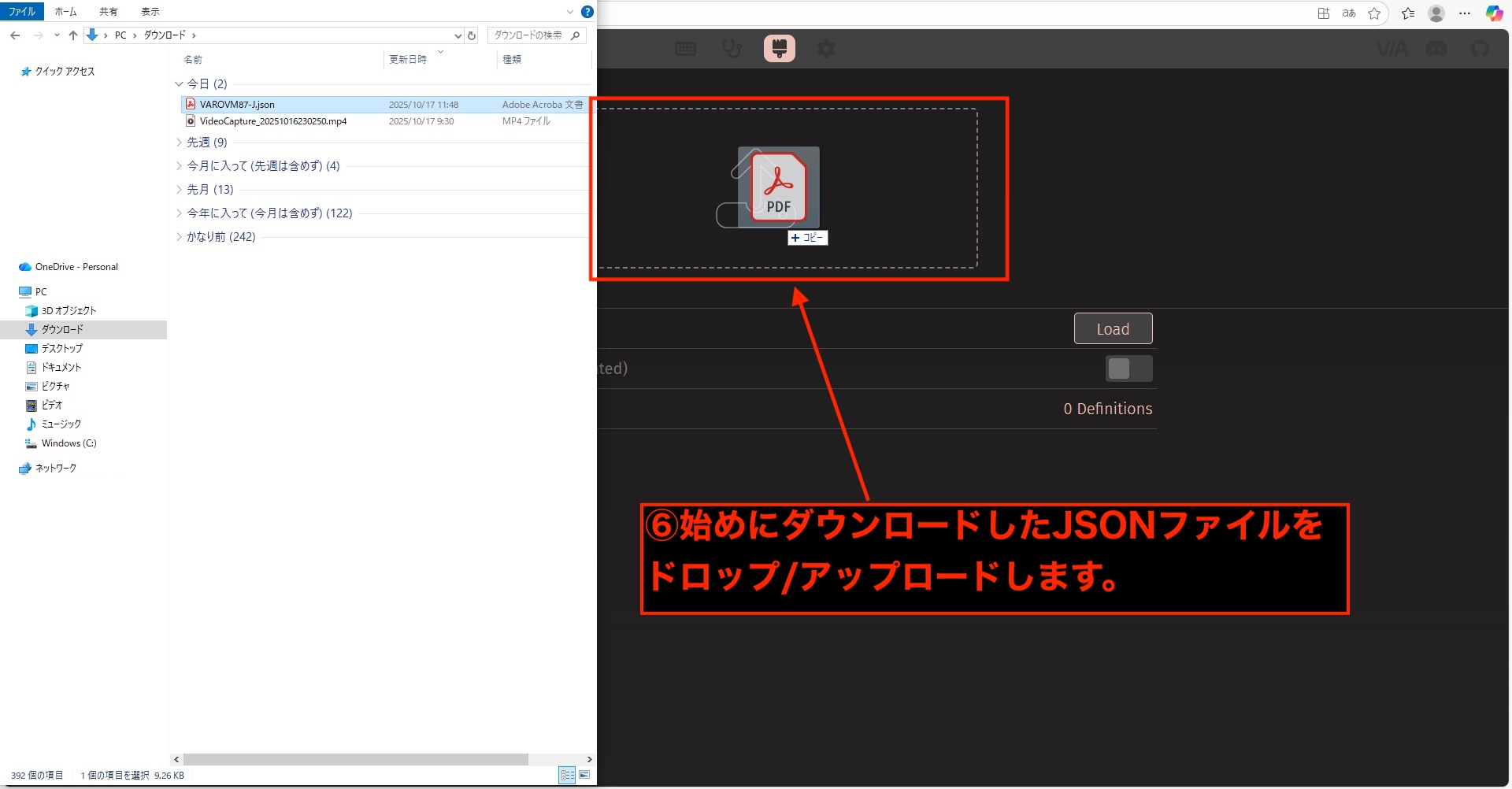This screenshot has height=789, width=1512.
Task: Open the 表示 ribbon tab
Action: click(x=150, y=12)
